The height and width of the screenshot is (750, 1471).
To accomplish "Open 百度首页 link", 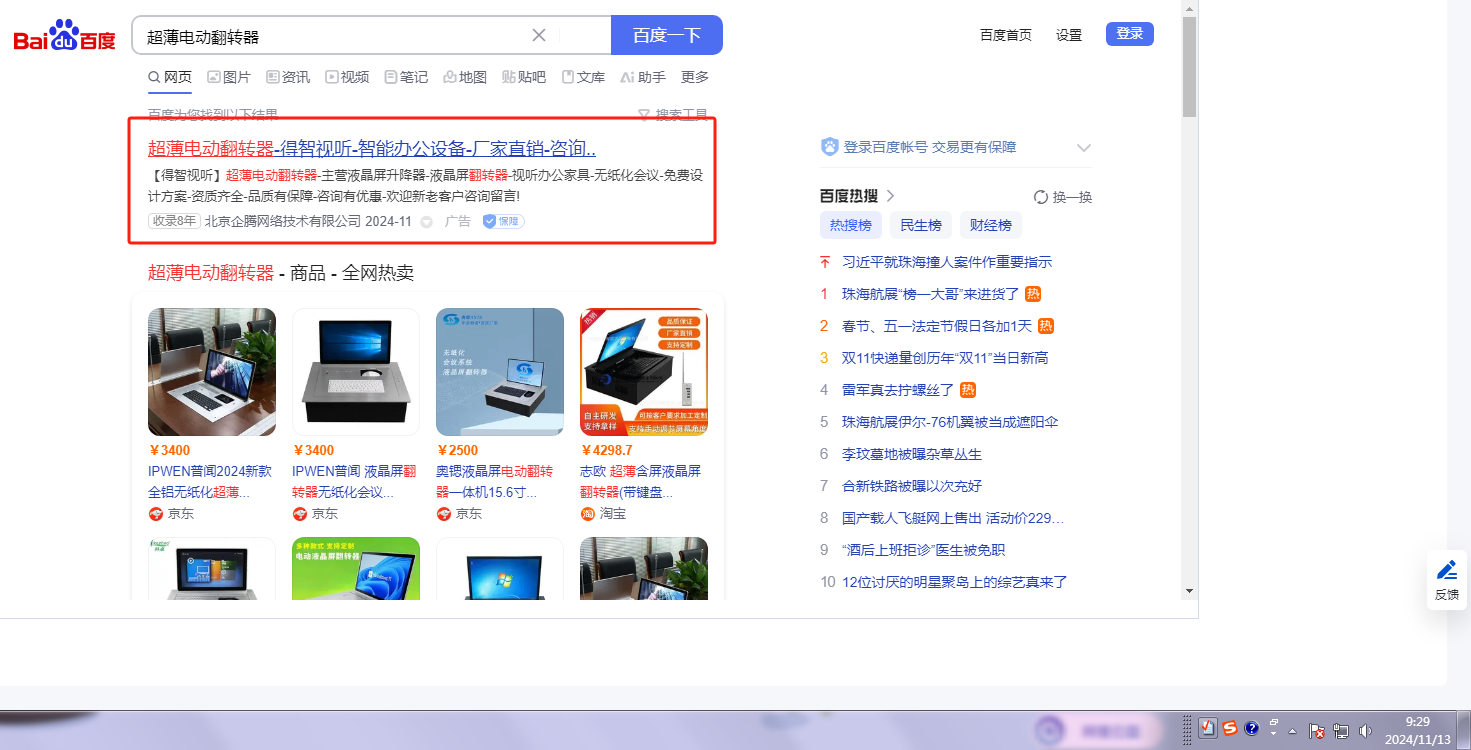I will point(1006,35).
